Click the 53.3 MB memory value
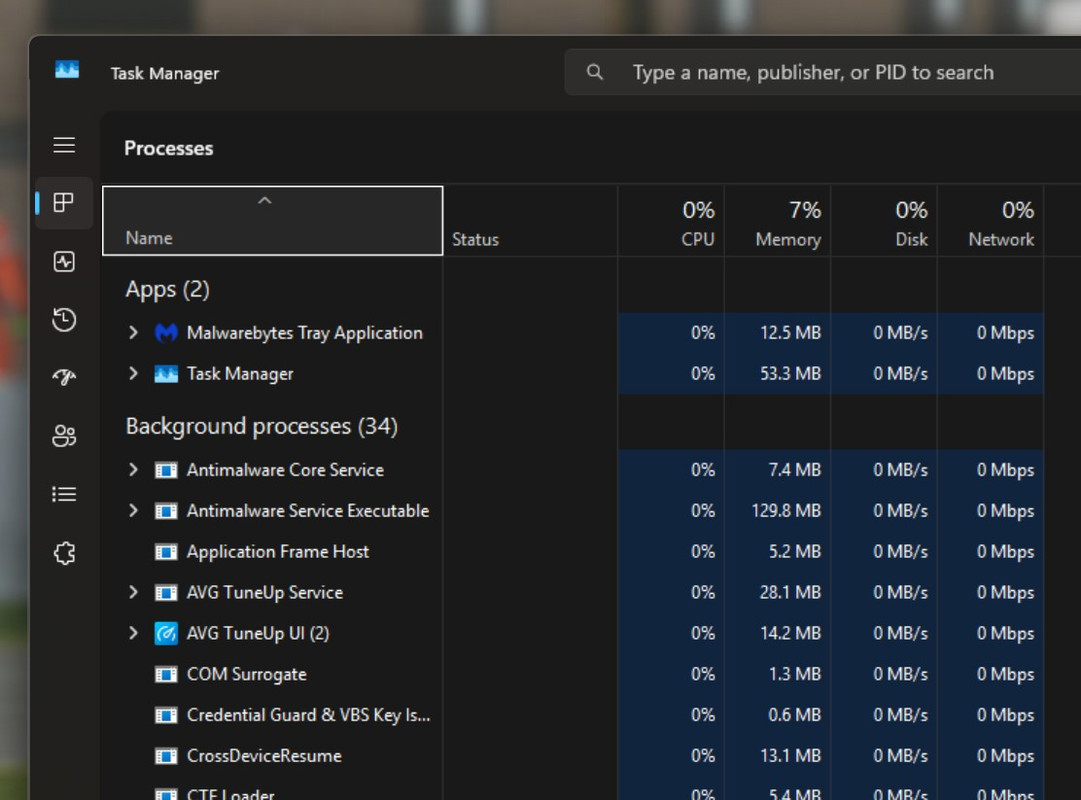 [x=791, y=374]
